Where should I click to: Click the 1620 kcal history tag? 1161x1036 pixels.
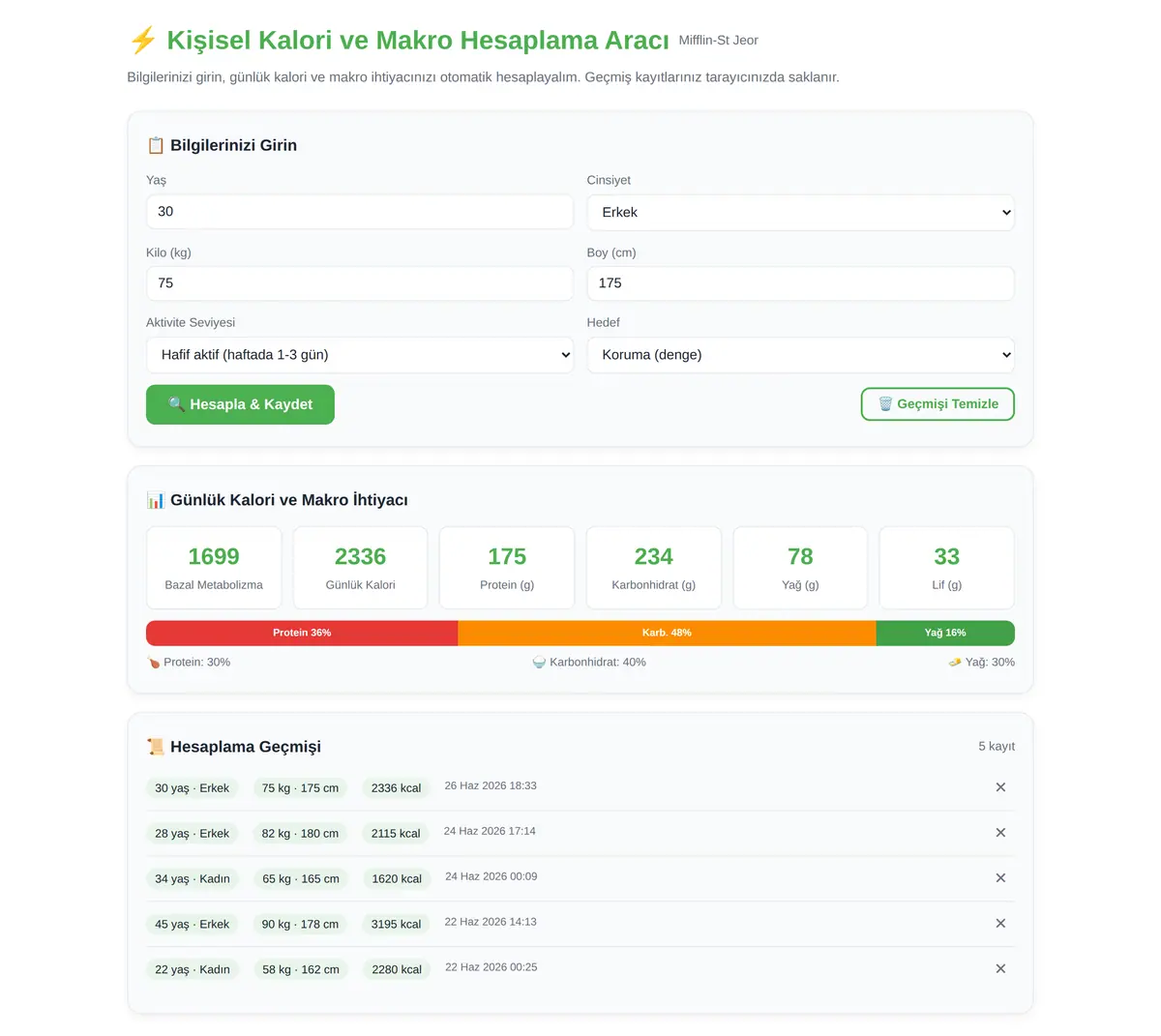(397, 879)
